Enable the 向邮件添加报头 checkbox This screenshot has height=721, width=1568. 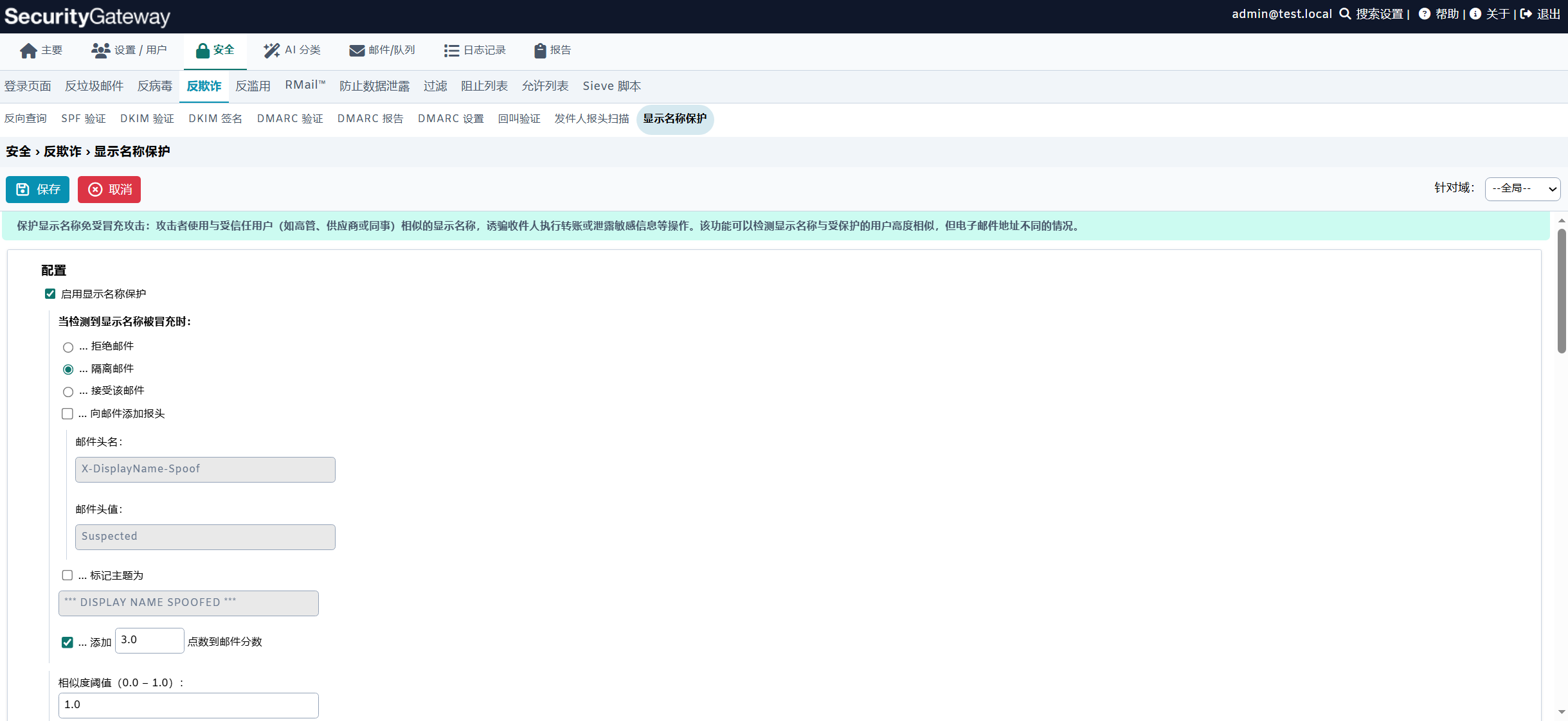click(x=68, y=413)
